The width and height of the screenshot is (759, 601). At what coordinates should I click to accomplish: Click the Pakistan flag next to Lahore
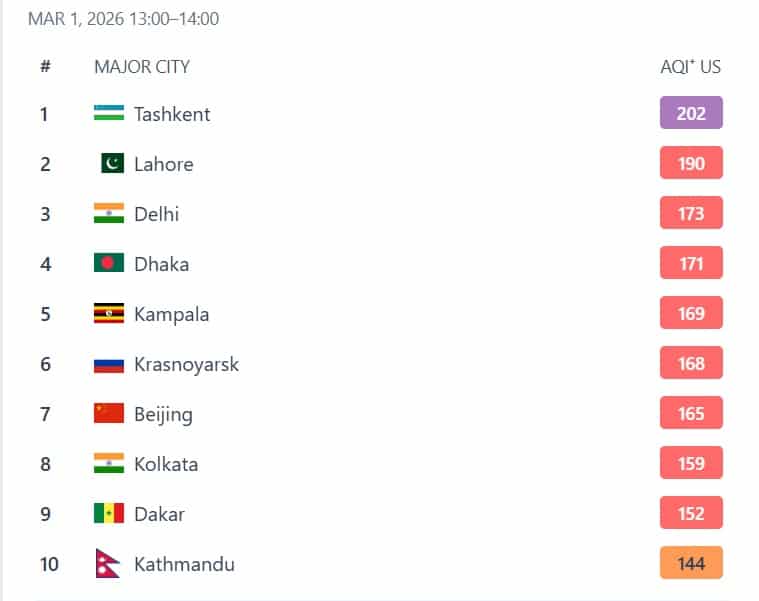coord(112,163)
